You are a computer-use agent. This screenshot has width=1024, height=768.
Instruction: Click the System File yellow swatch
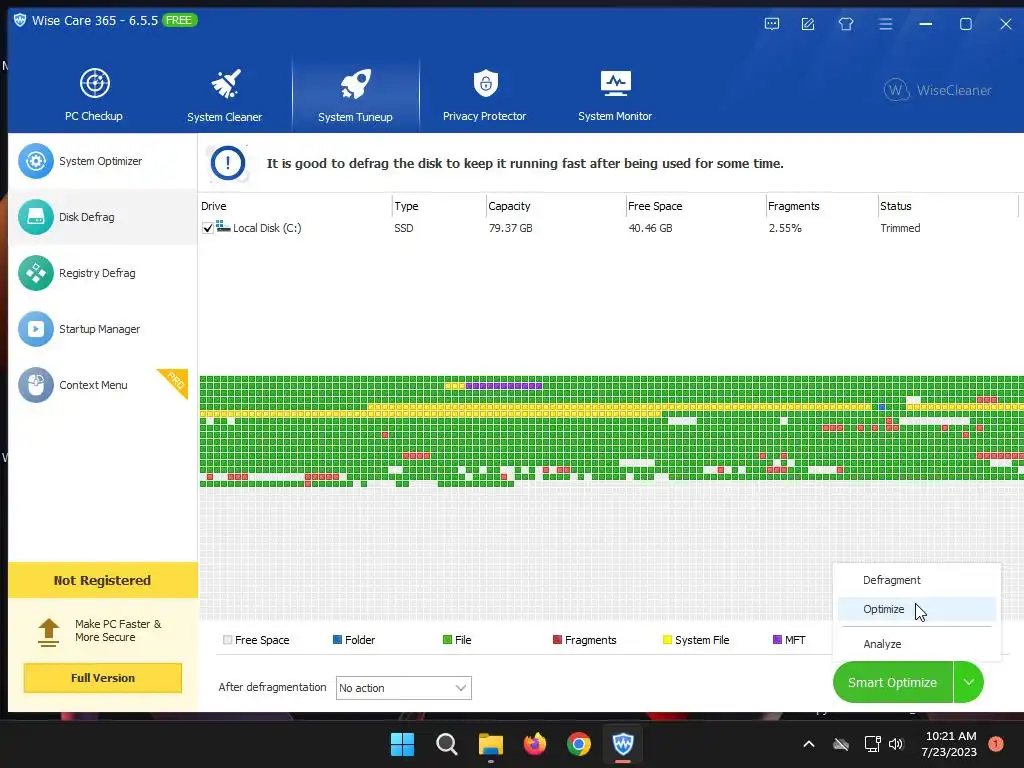pyautogui.click(x=667, y=640)
